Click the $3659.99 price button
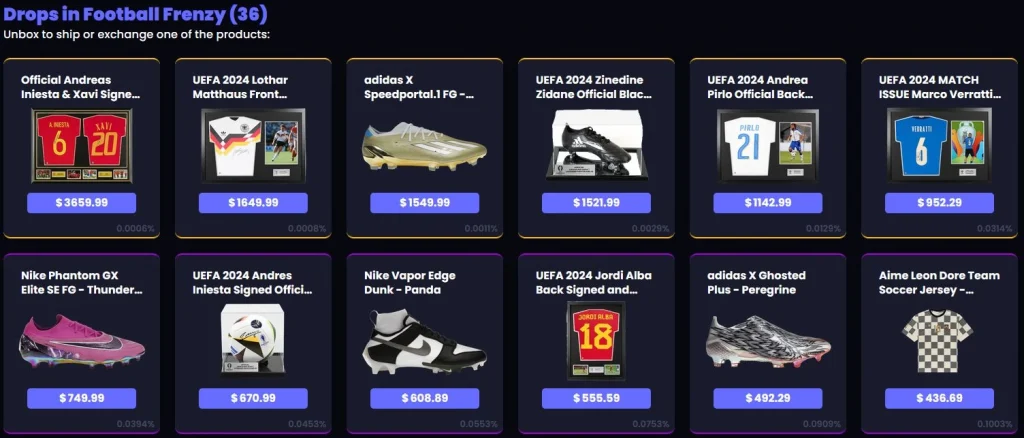Viewport: 1024px width, 438px height. (82, 203)
